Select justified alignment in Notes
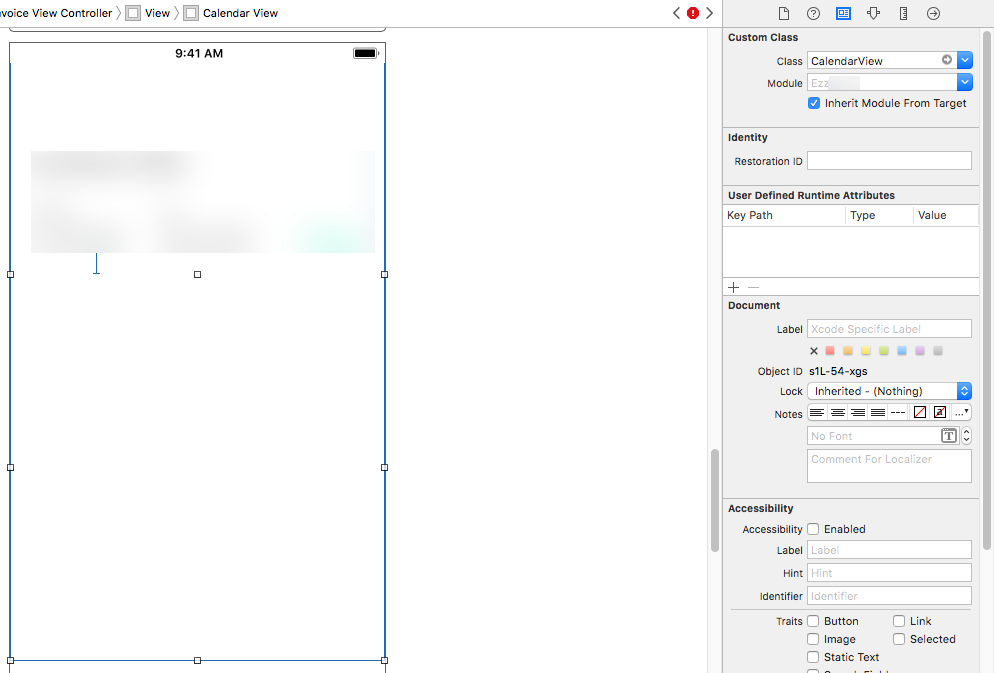The width and height of the screenshot is (994, 673). [x=877, y=411]
